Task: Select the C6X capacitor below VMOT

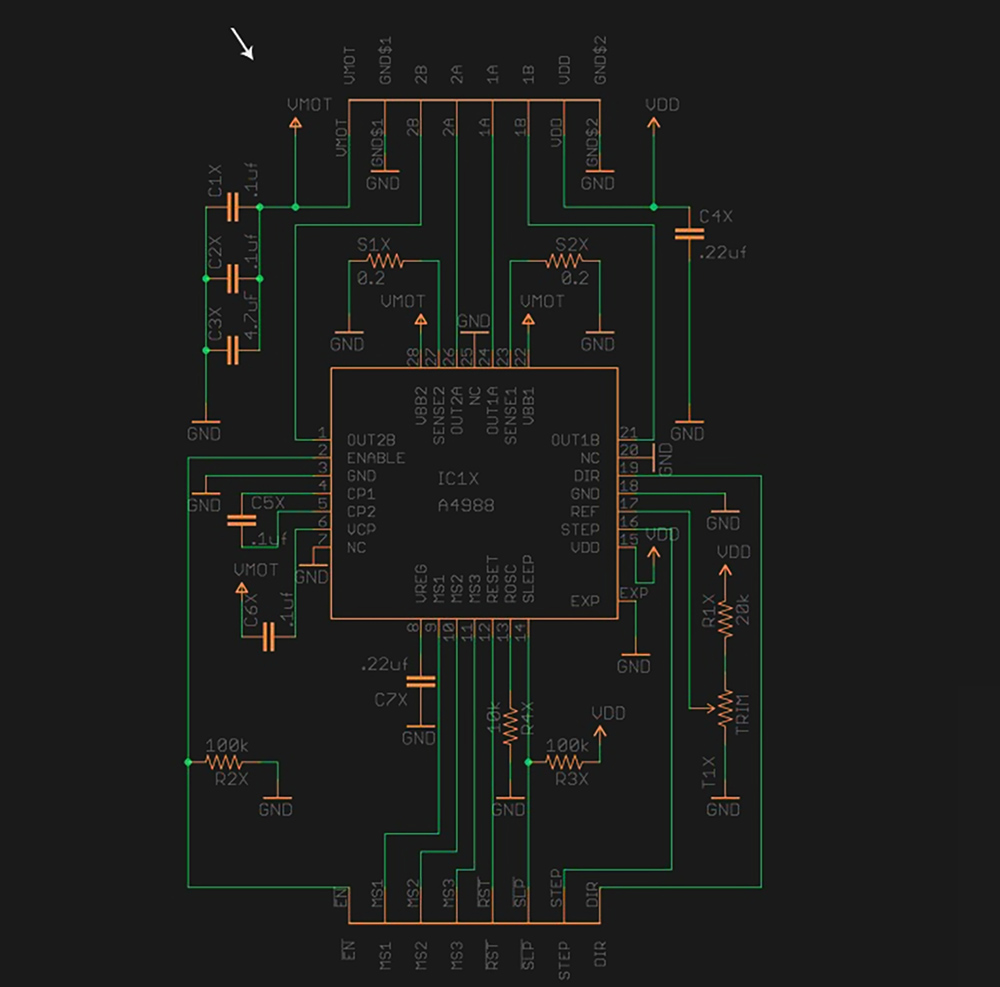Action: click(268, 636)
